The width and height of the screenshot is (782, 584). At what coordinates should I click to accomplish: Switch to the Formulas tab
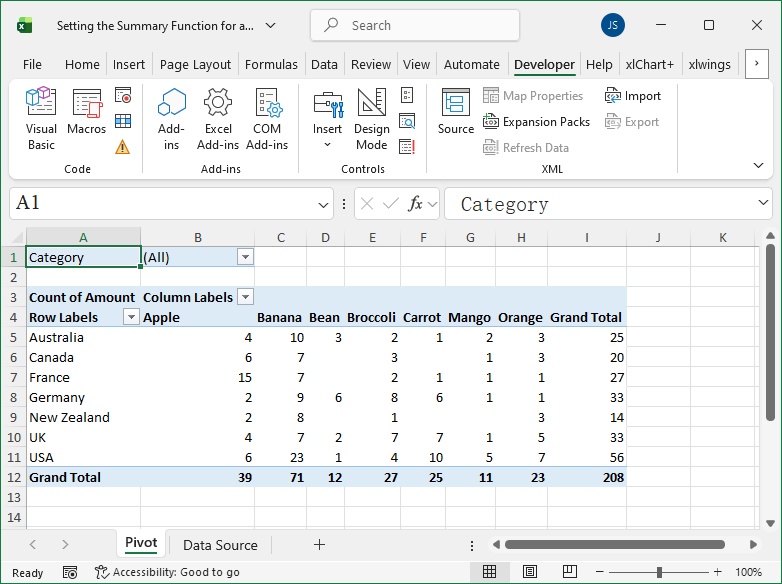point(271,64)
